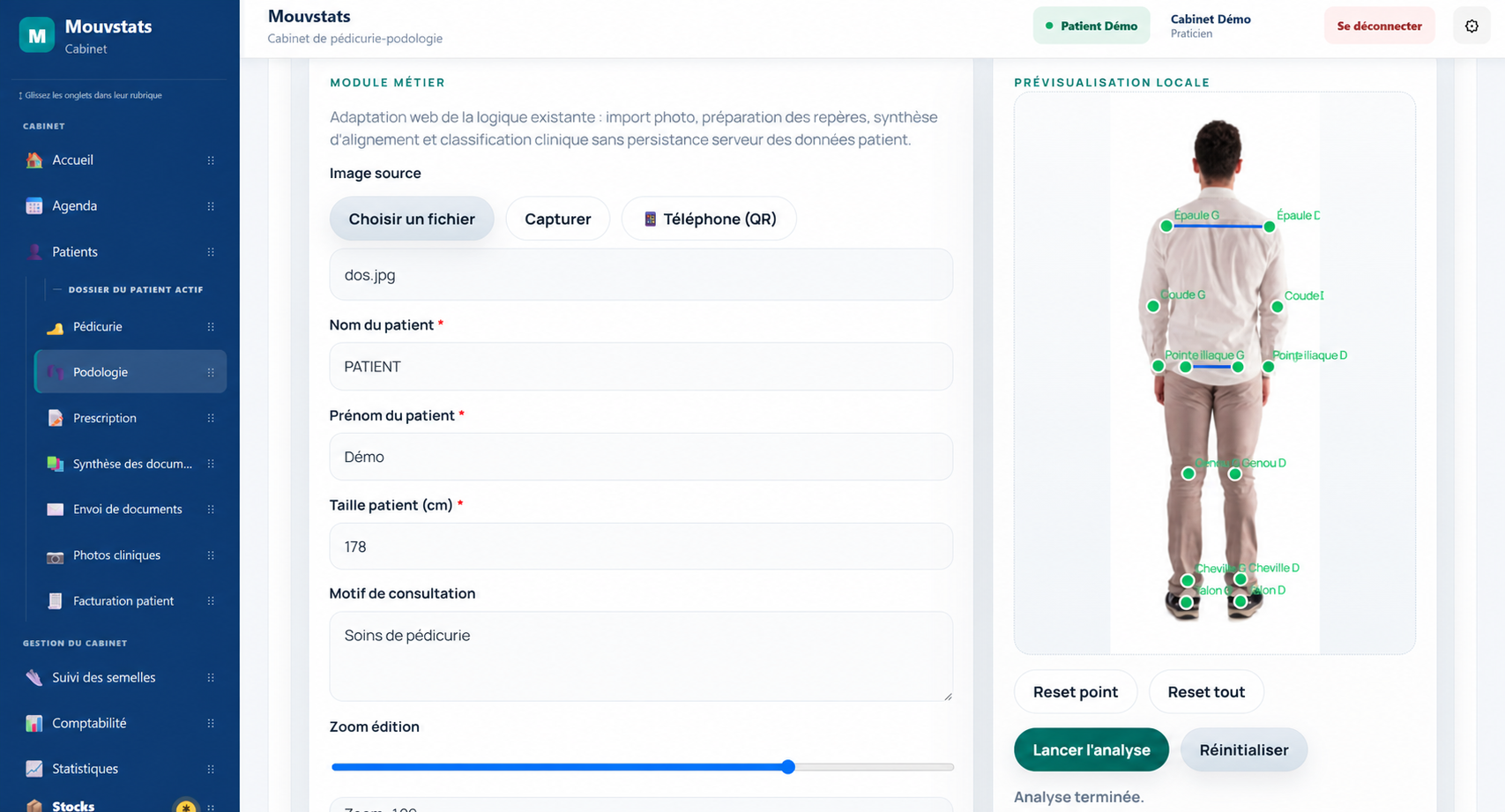Click the Épaule D landmark point
Screen dimensions: 1505x812
pos(1270,227)
